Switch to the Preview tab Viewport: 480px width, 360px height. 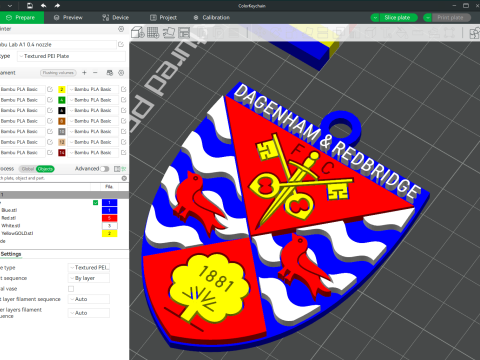[x=68, y=18]
